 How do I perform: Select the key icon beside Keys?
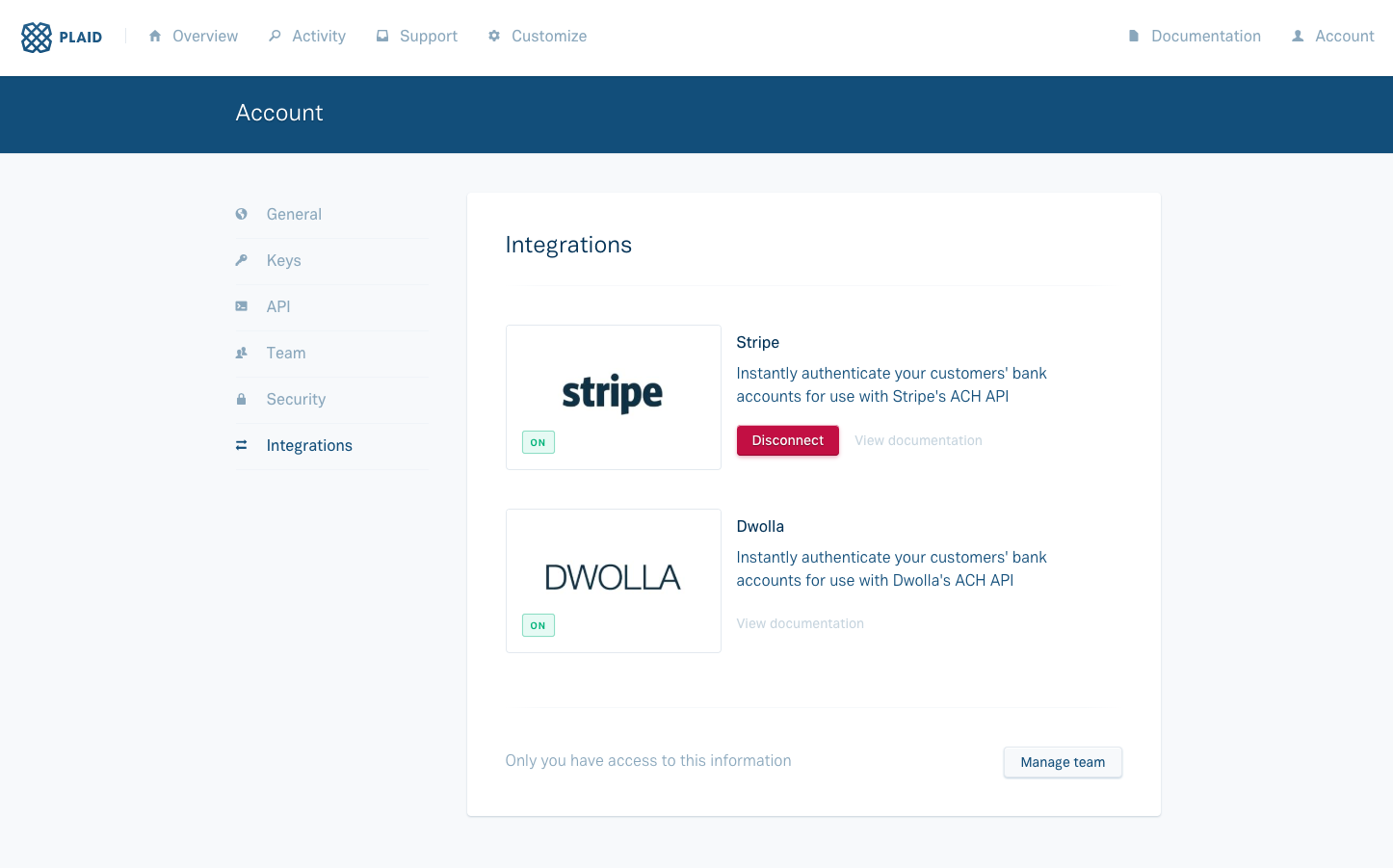(x=241, y=259)
